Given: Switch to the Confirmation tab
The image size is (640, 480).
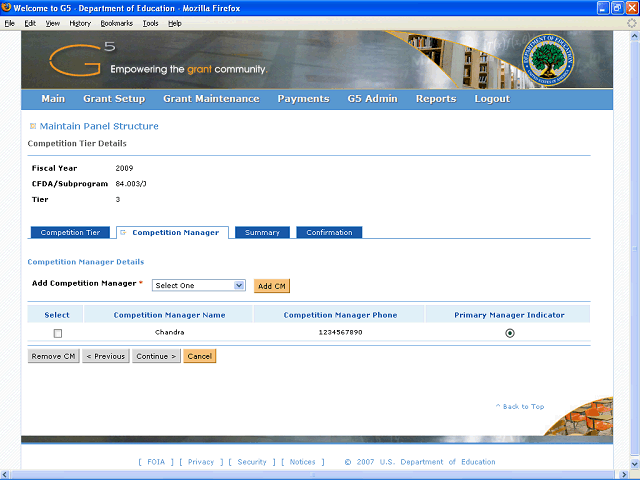Looking at the screenshot, I should coord(329,232).
